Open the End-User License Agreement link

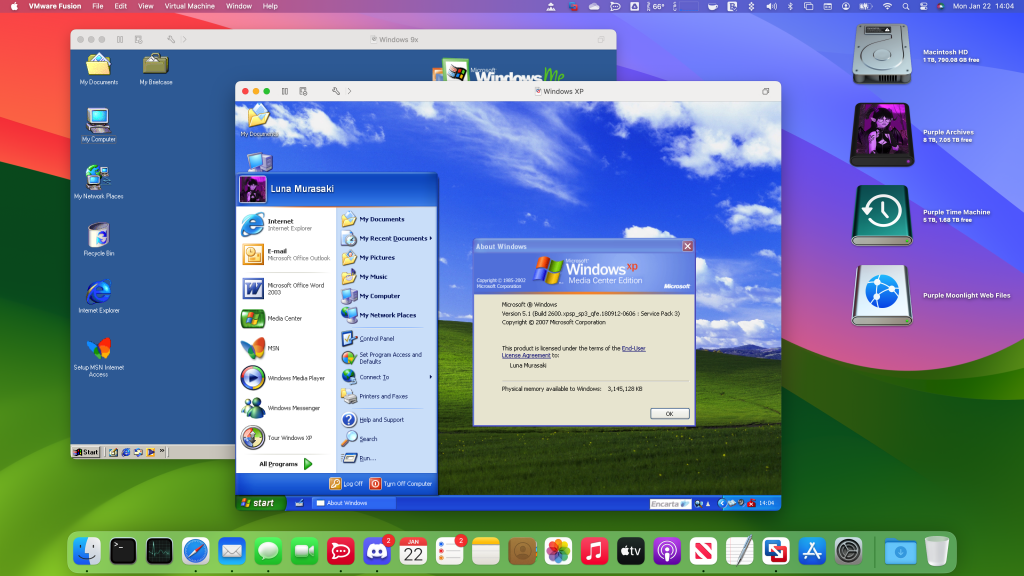(x=634, y=348)
